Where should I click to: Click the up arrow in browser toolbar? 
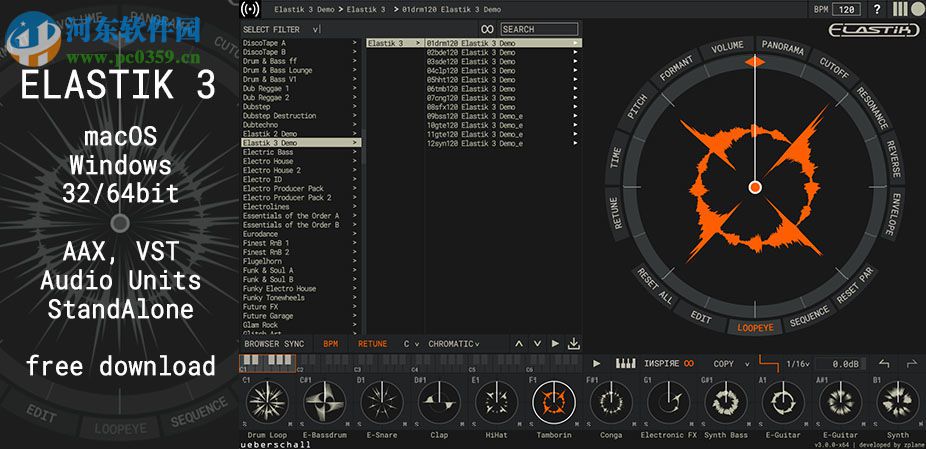pos(519,344)
